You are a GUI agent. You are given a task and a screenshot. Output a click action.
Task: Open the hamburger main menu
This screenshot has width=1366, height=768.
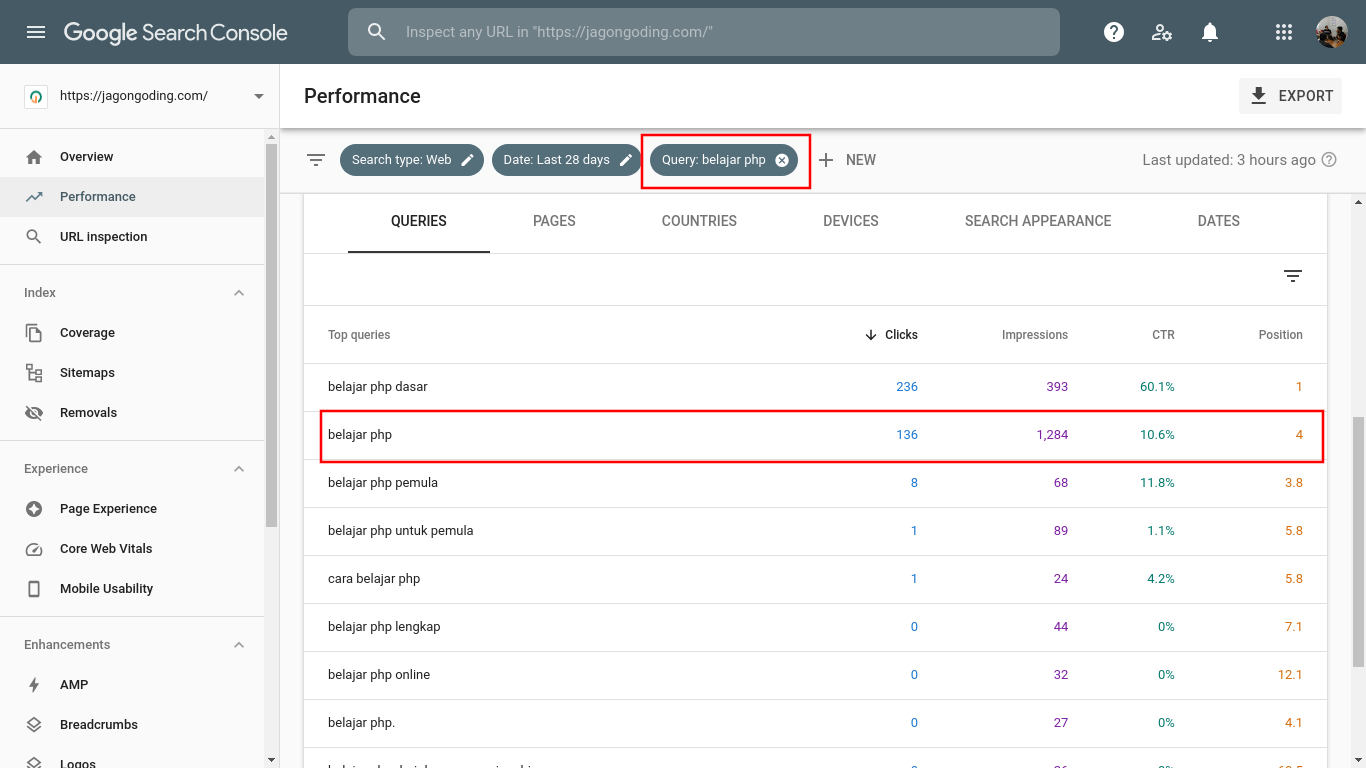pyautogui.click(x=36, y=32)
